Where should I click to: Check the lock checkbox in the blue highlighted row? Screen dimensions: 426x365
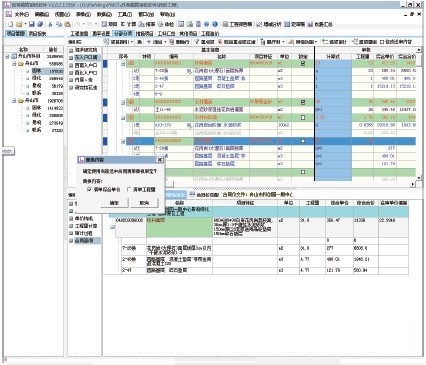[303, 141]
